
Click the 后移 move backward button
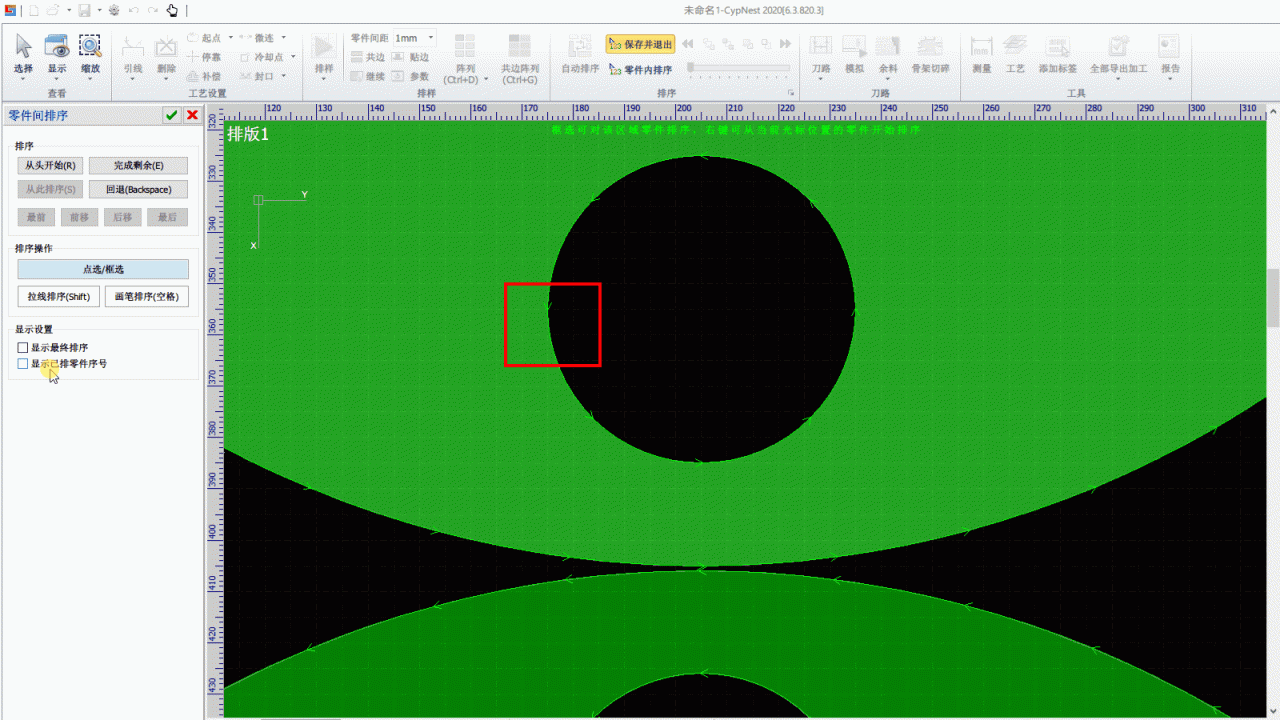[x=122, y=217]
